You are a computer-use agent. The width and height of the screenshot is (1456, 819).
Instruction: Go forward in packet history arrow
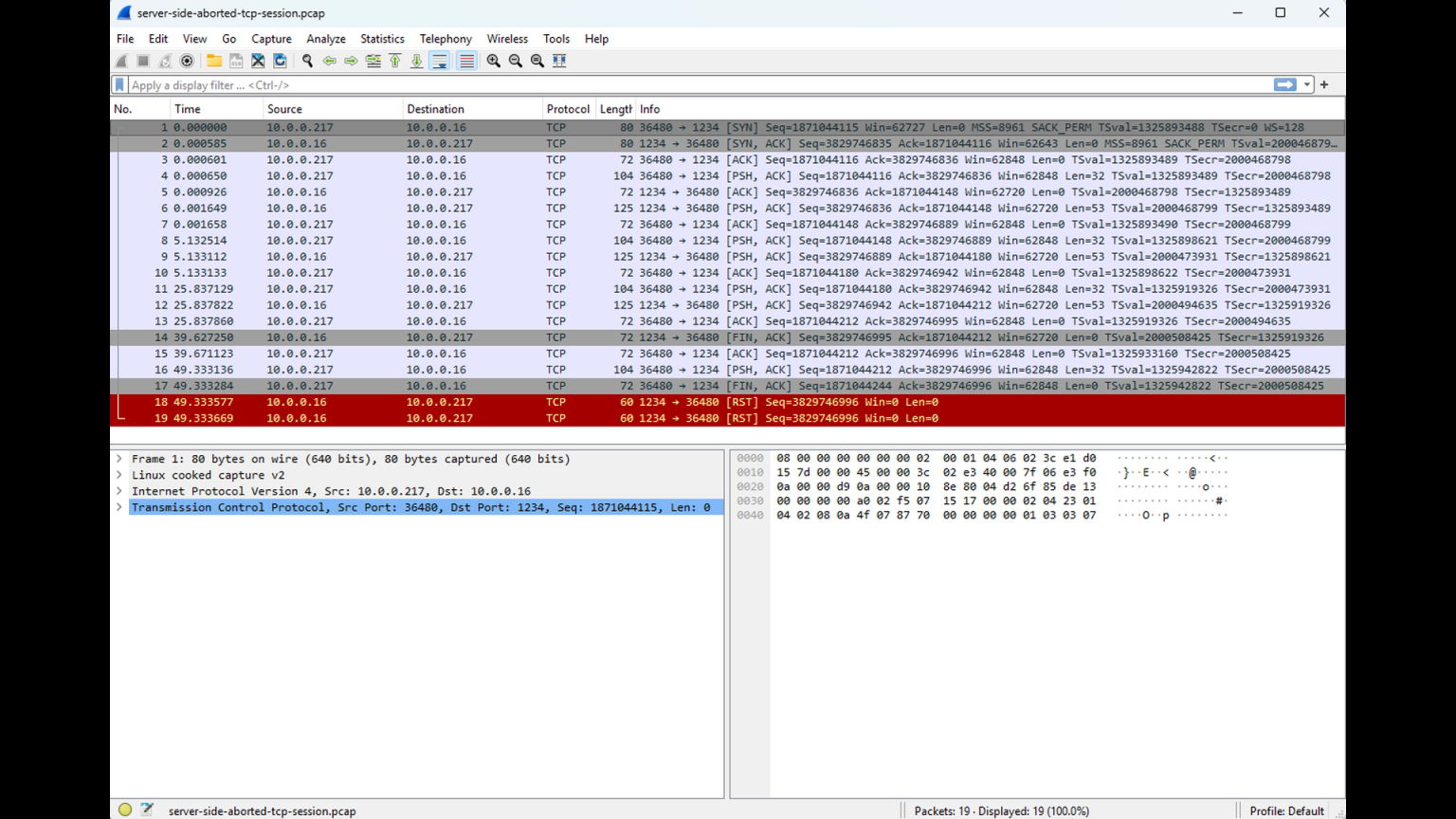pyautogui.click(x=351, y=61)
